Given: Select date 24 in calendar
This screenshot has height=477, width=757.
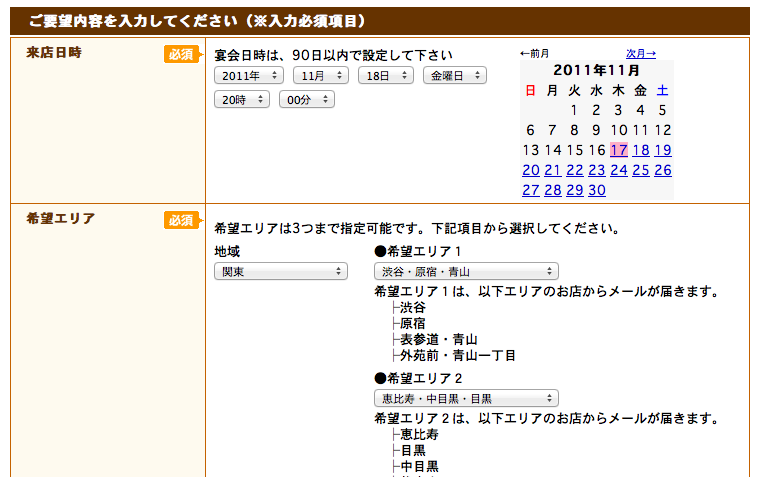Looking at the screenshot, I should point(619,170).
